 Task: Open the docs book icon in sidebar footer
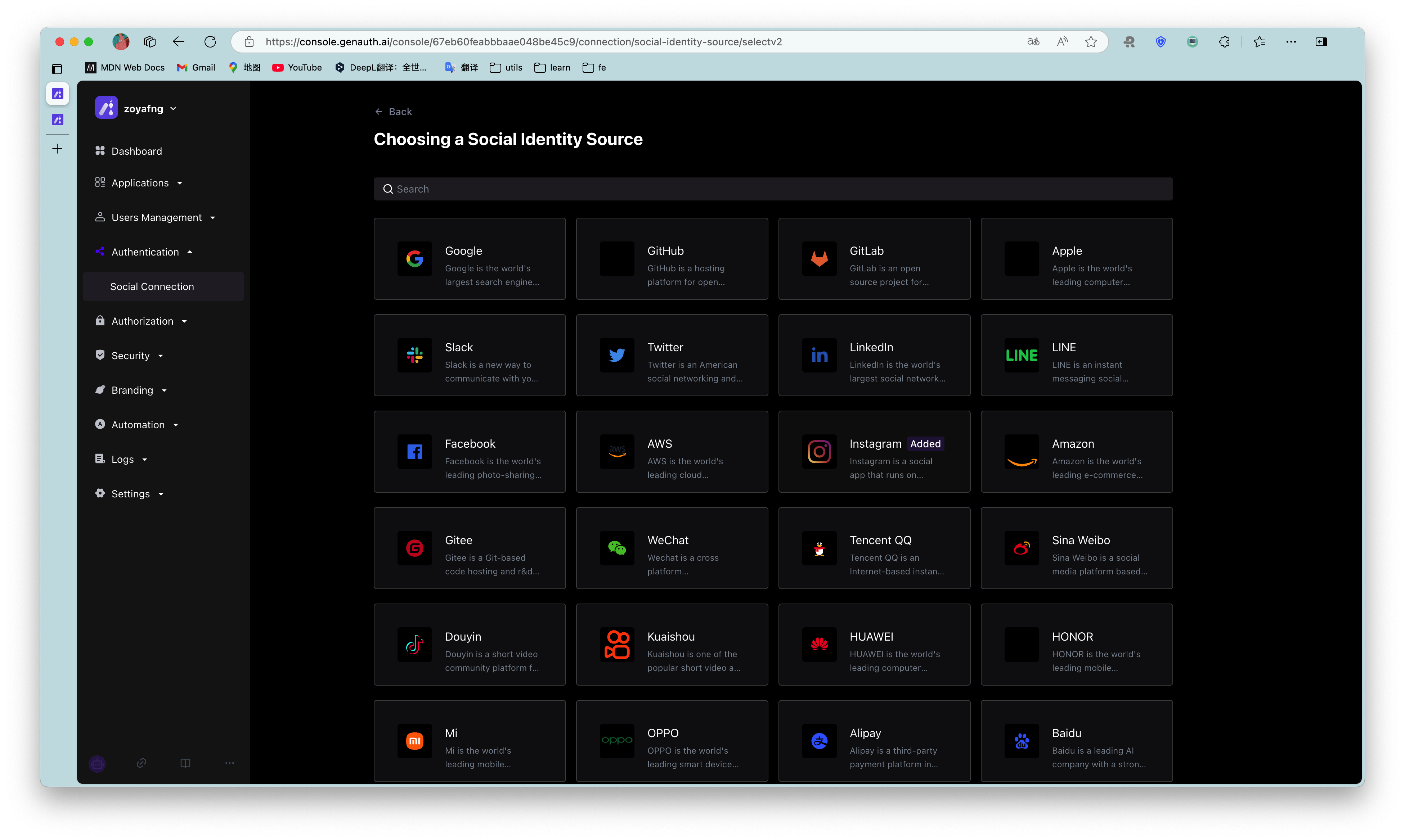click(185, 763)
